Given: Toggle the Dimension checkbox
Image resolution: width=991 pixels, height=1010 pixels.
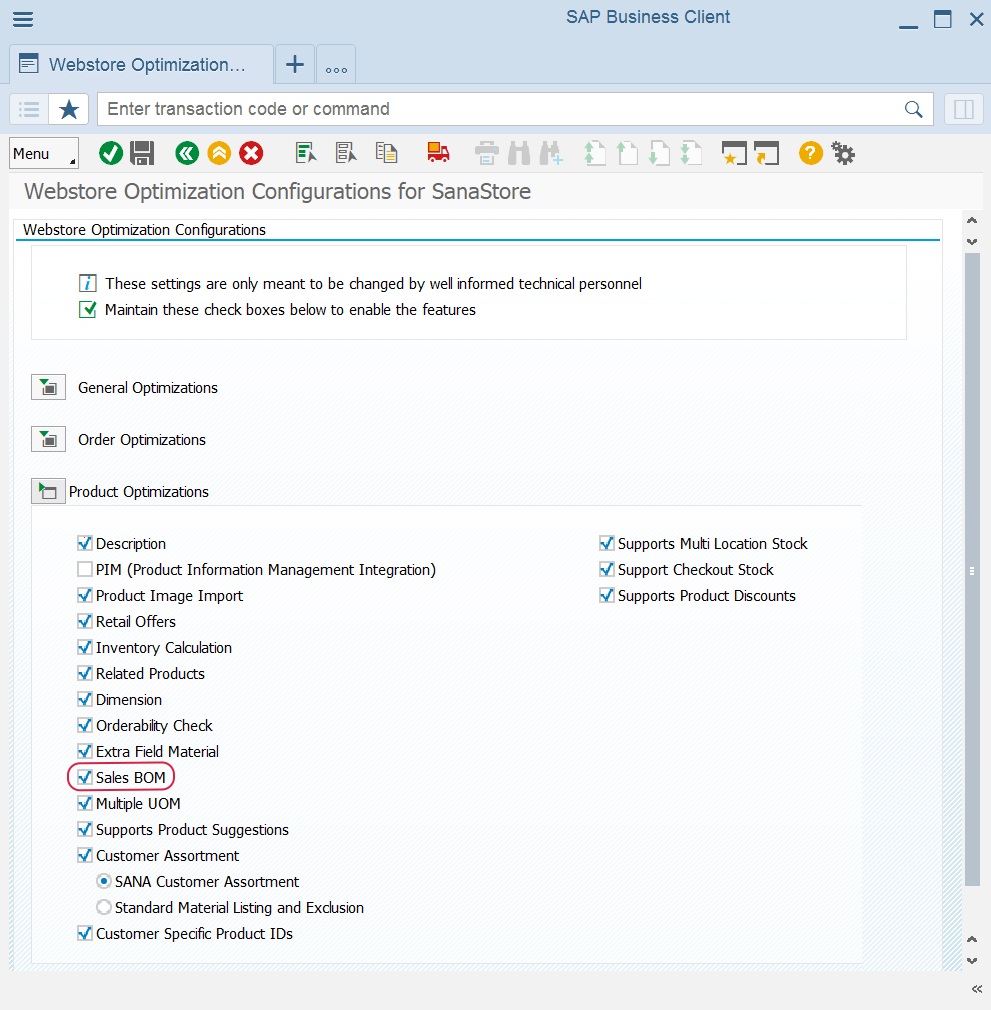Looking at the screenshot, I should point(84,699).
